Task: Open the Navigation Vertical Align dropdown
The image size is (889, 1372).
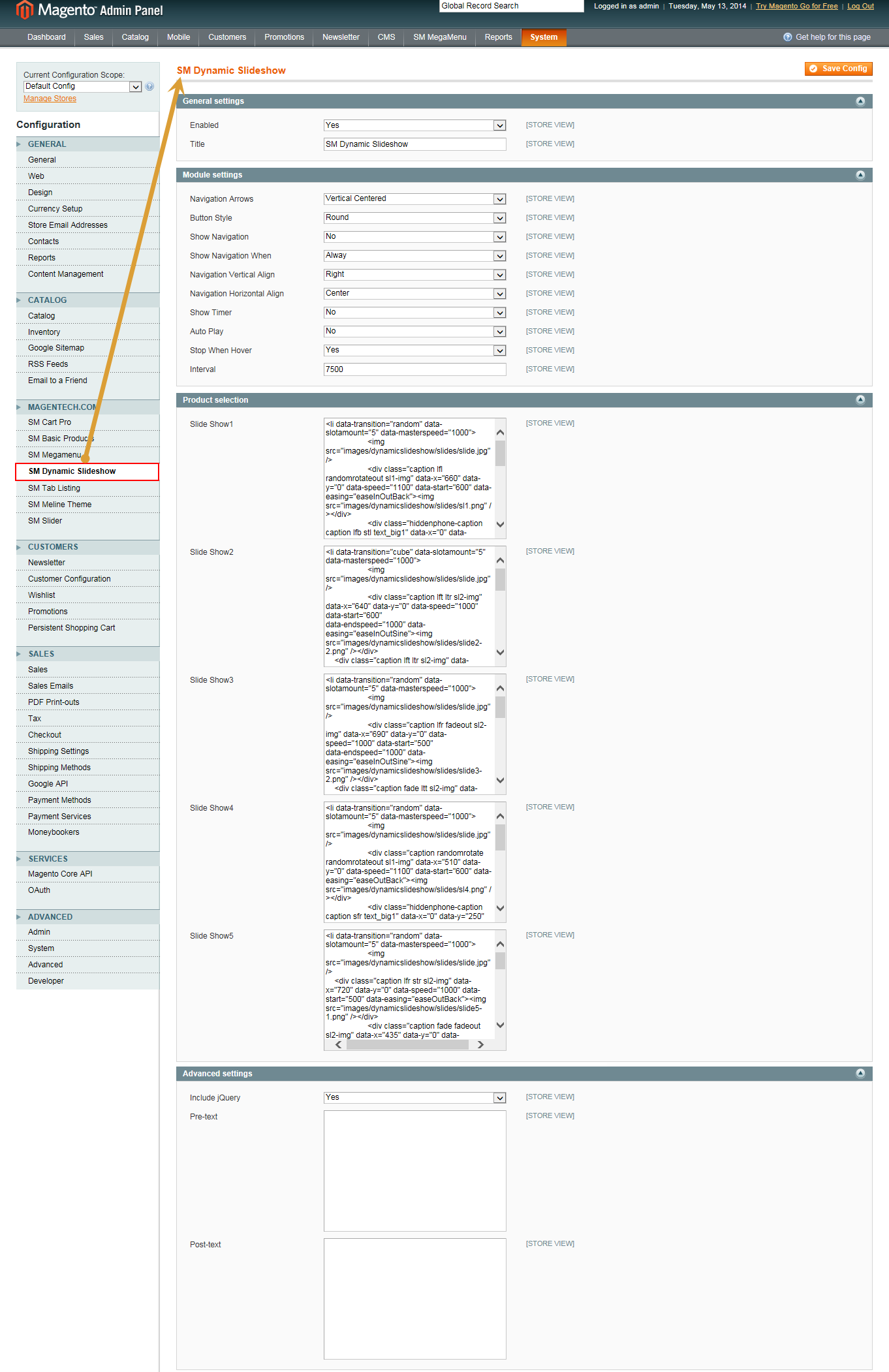Action: pyautogui.click(x=414, y=275)
